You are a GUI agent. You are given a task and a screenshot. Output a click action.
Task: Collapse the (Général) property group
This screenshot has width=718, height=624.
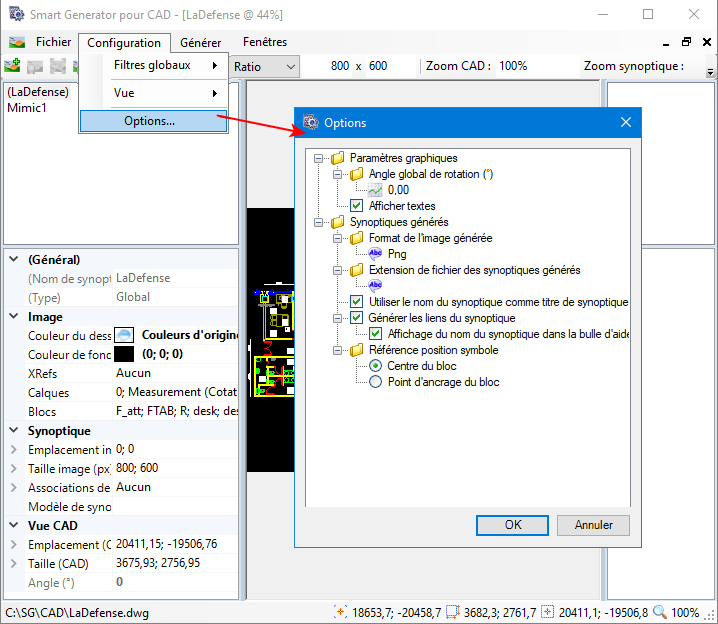[14, 259]
